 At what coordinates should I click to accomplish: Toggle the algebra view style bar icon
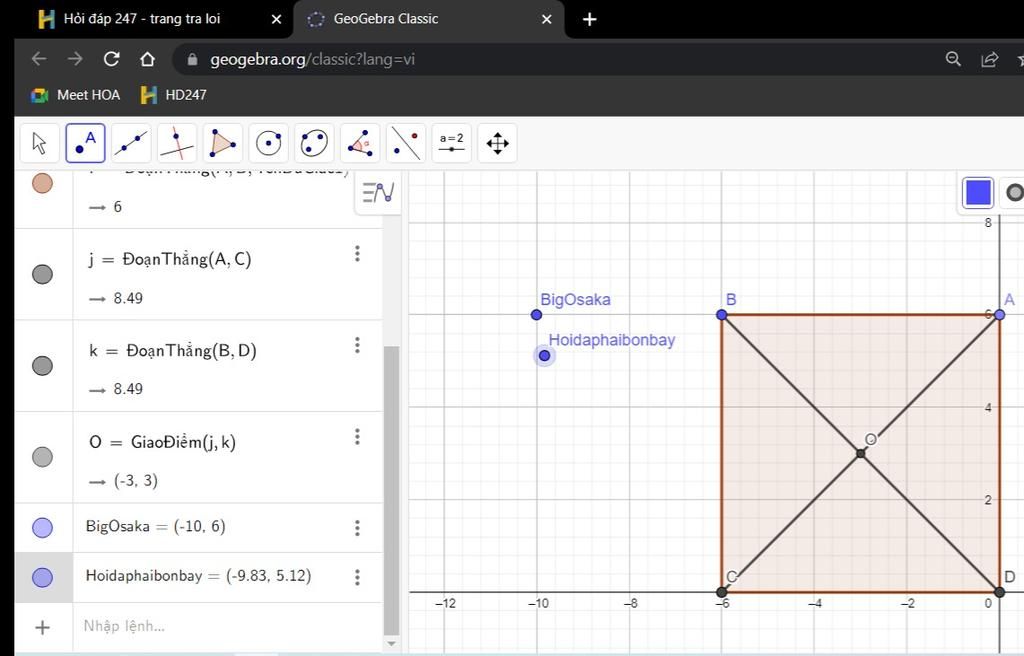378,193
